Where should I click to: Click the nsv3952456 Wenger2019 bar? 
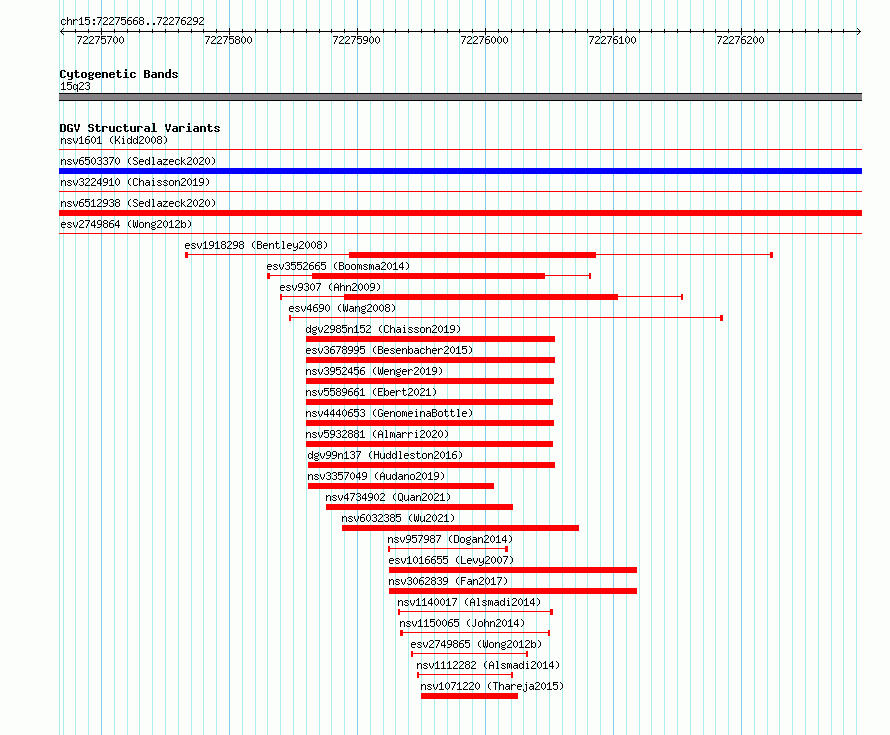click(430, 381)
